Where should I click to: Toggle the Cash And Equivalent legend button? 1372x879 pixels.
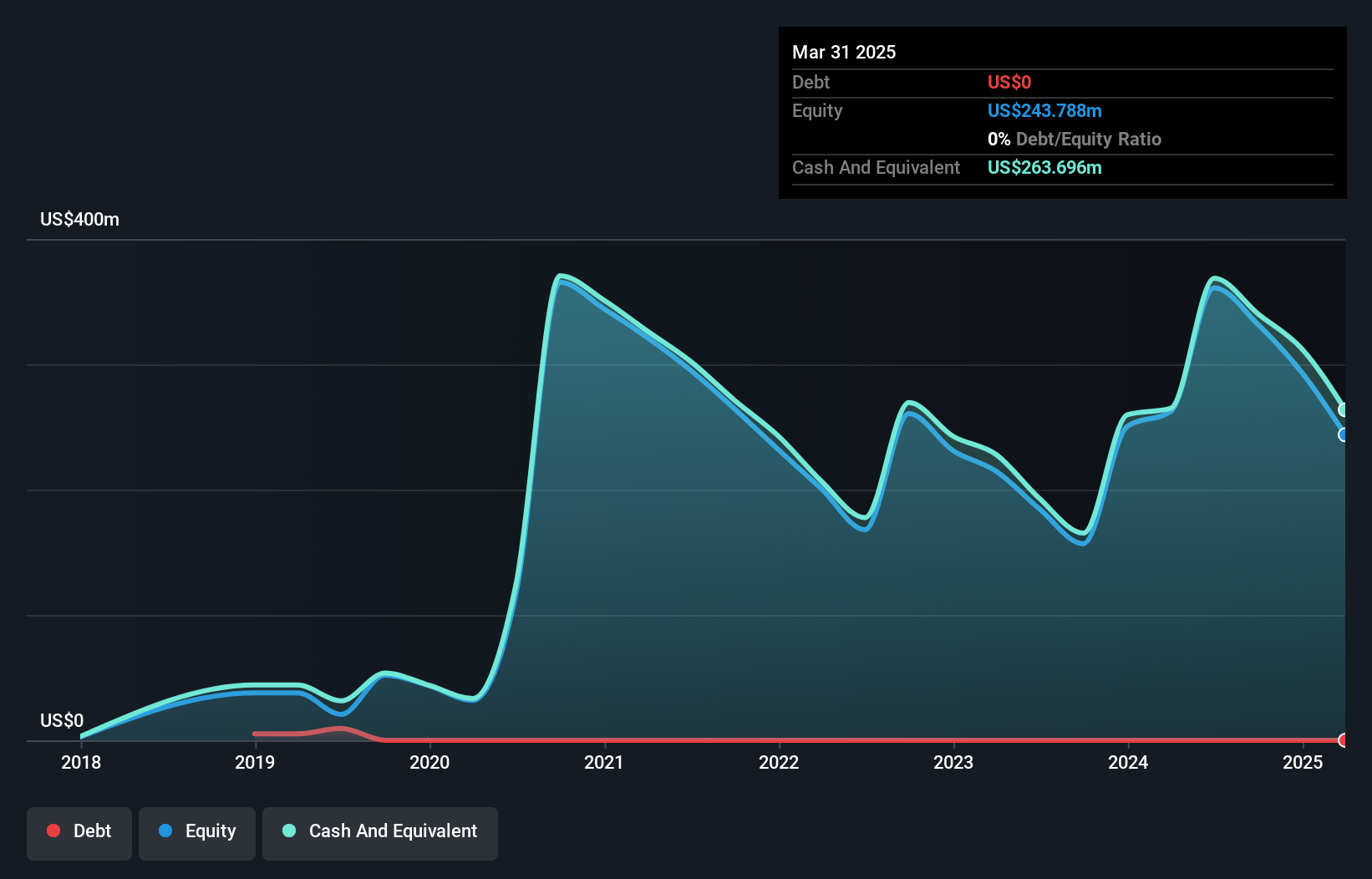[380, 833]
